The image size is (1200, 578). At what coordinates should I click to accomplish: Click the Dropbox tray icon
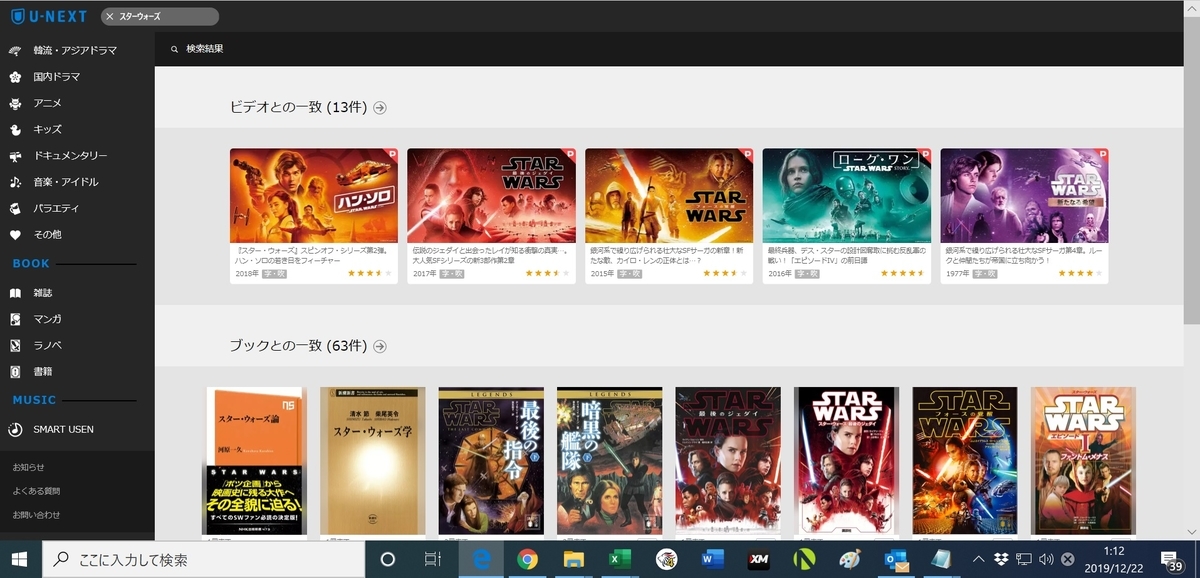click(1001, 559)
